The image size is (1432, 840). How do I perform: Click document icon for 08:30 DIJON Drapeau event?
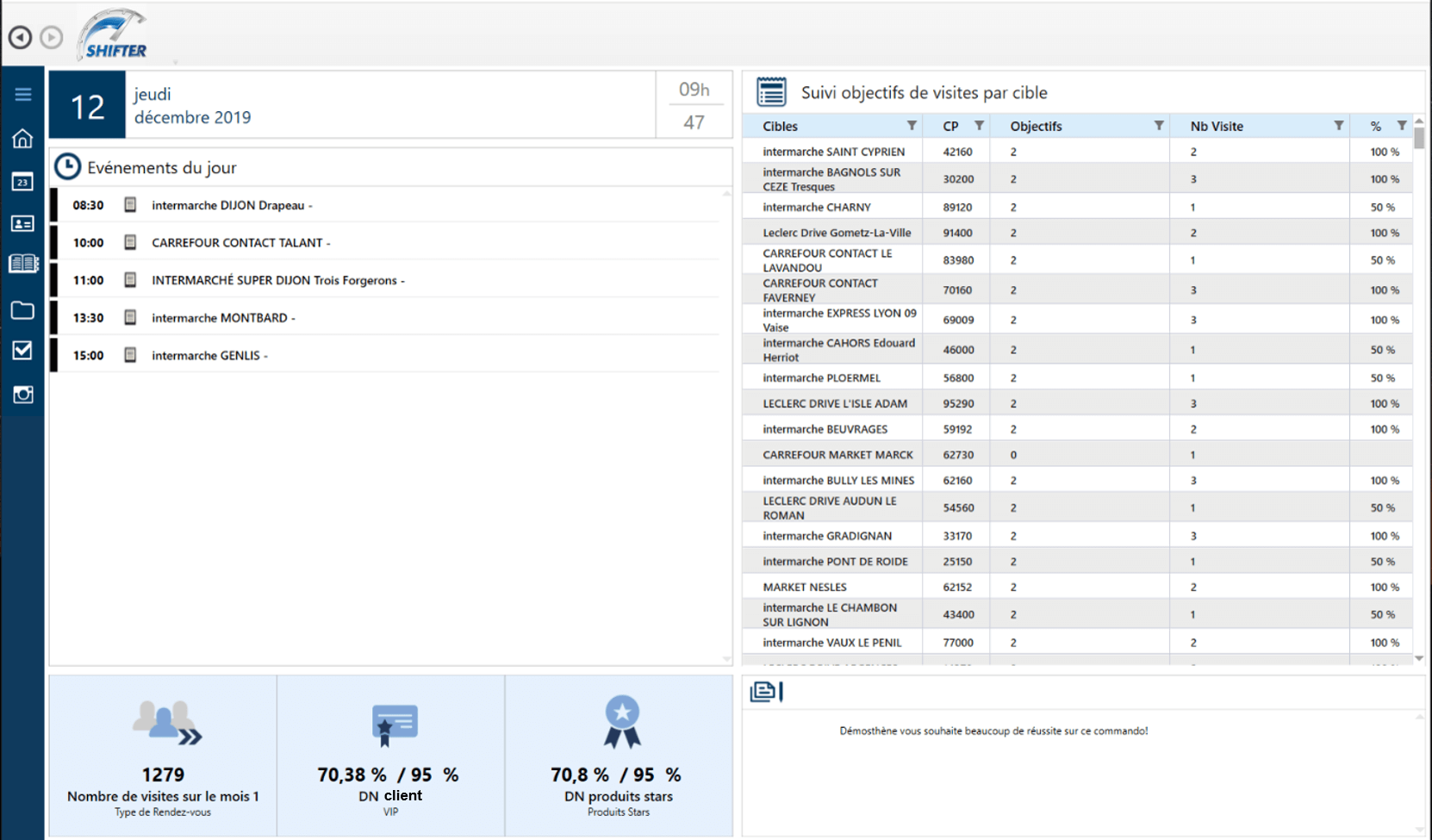tap(130, 205)
